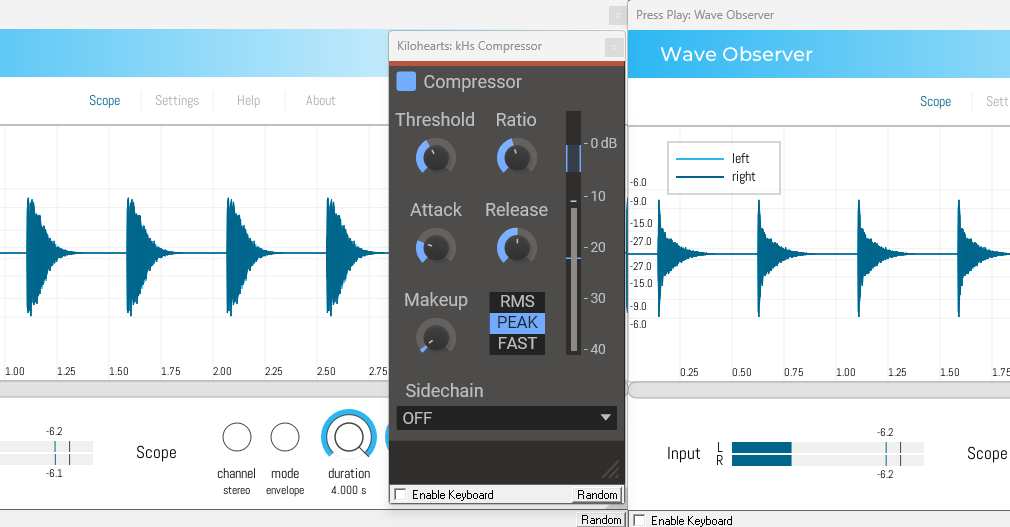Select RMS detection mode
This screenshot has height=527, width=1010.
pos(517,301)
